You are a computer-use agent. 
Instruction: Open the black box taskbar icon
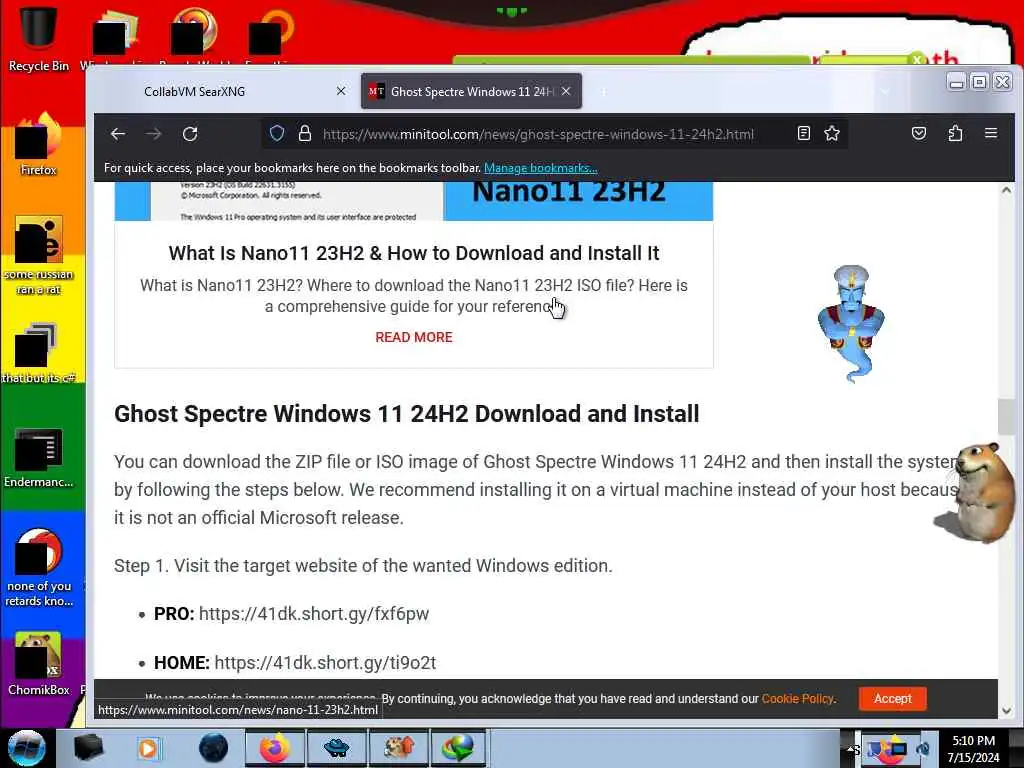[89, 748]
